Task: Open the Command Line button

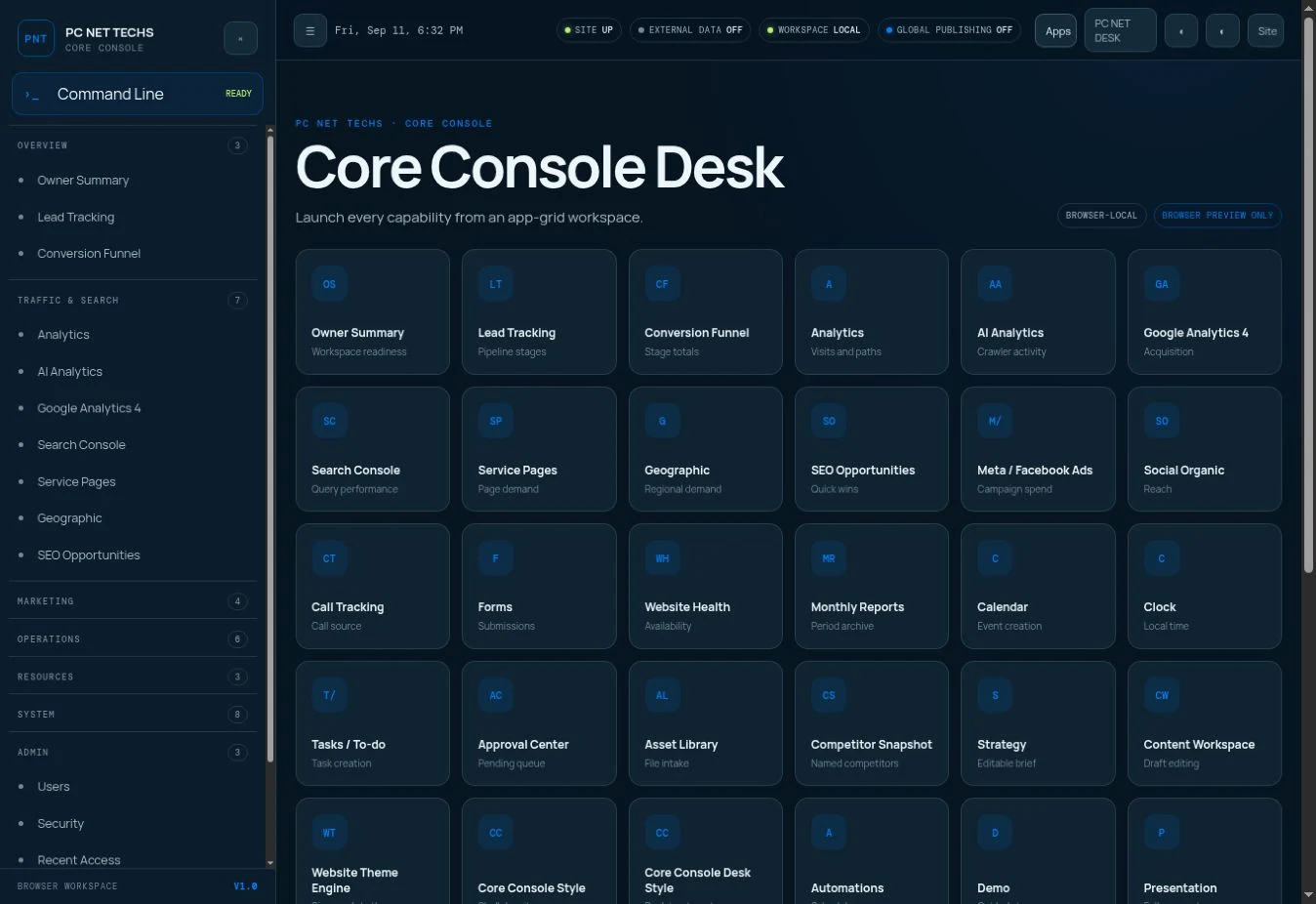Action: [138, 94]
